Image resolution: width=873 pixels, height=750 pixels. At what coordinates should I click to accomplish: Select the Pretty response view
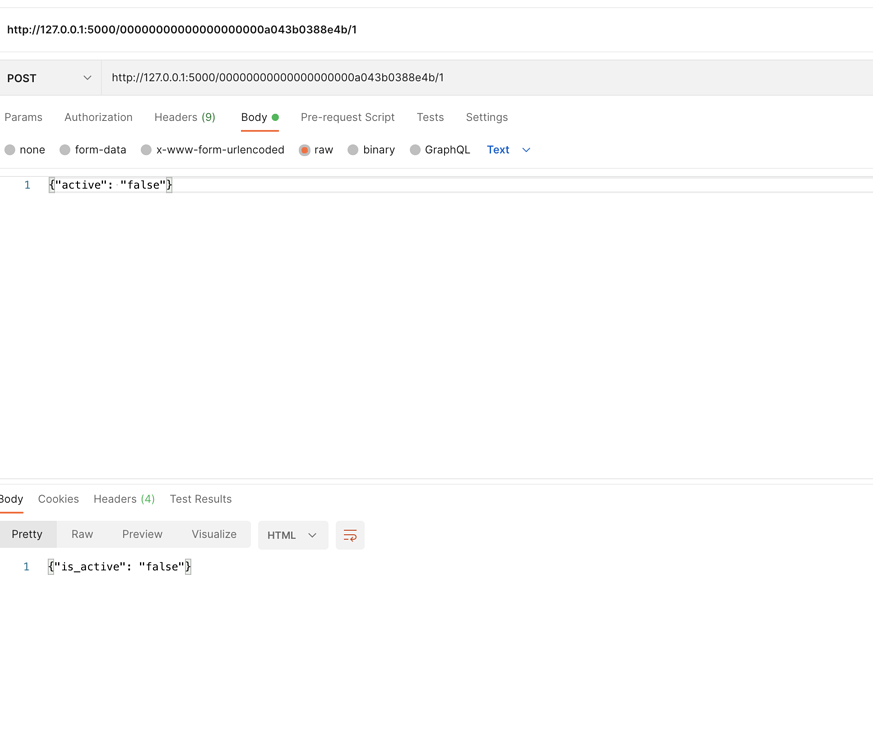(x=27, y=535)
